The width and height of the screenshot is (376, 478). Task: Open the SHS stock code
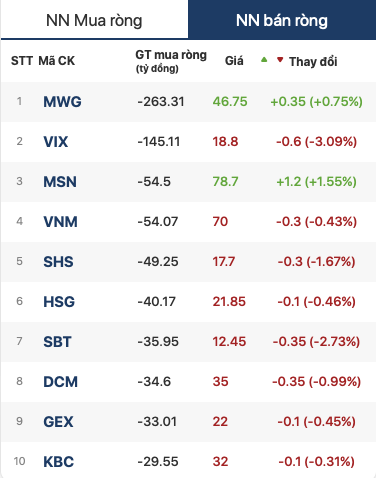tap(58, 262)
